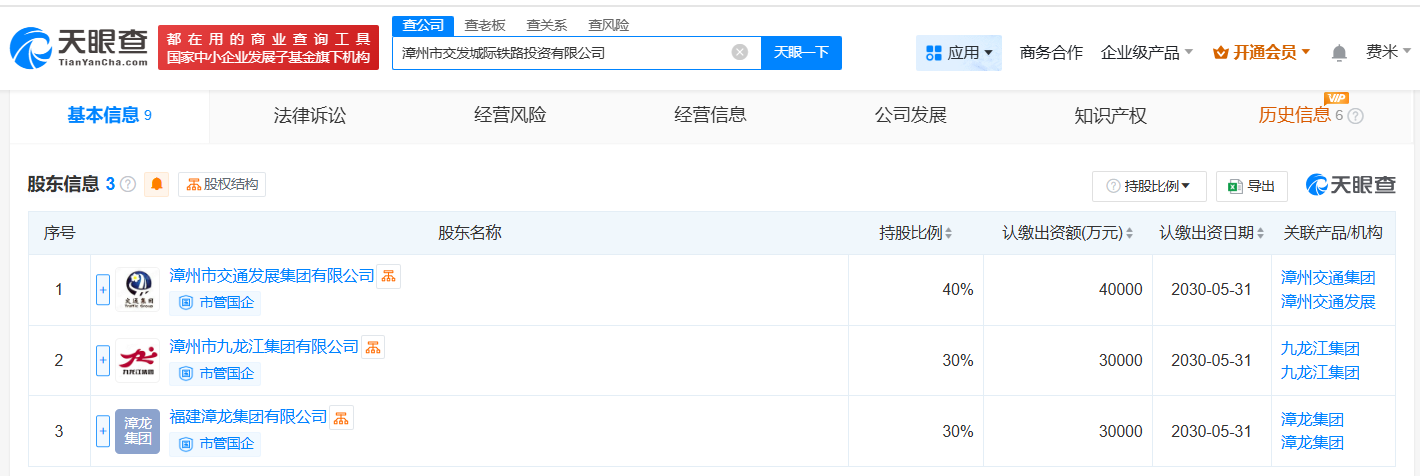Click the 市管国企 tag in row 3
This screenshot has width=1420, height=476.
[215, 443]
